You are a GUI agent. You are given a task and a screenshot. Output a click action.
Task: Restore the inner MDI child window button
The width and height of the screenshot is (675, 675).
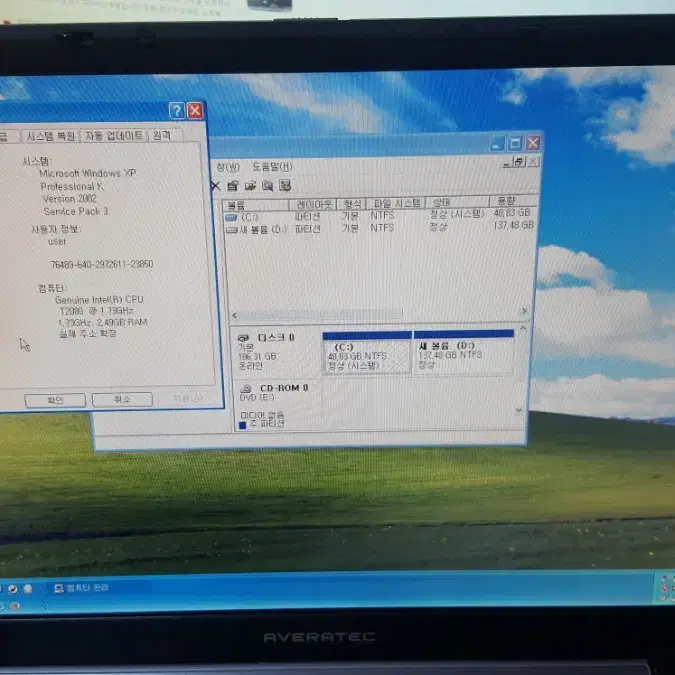coord(519,162)
